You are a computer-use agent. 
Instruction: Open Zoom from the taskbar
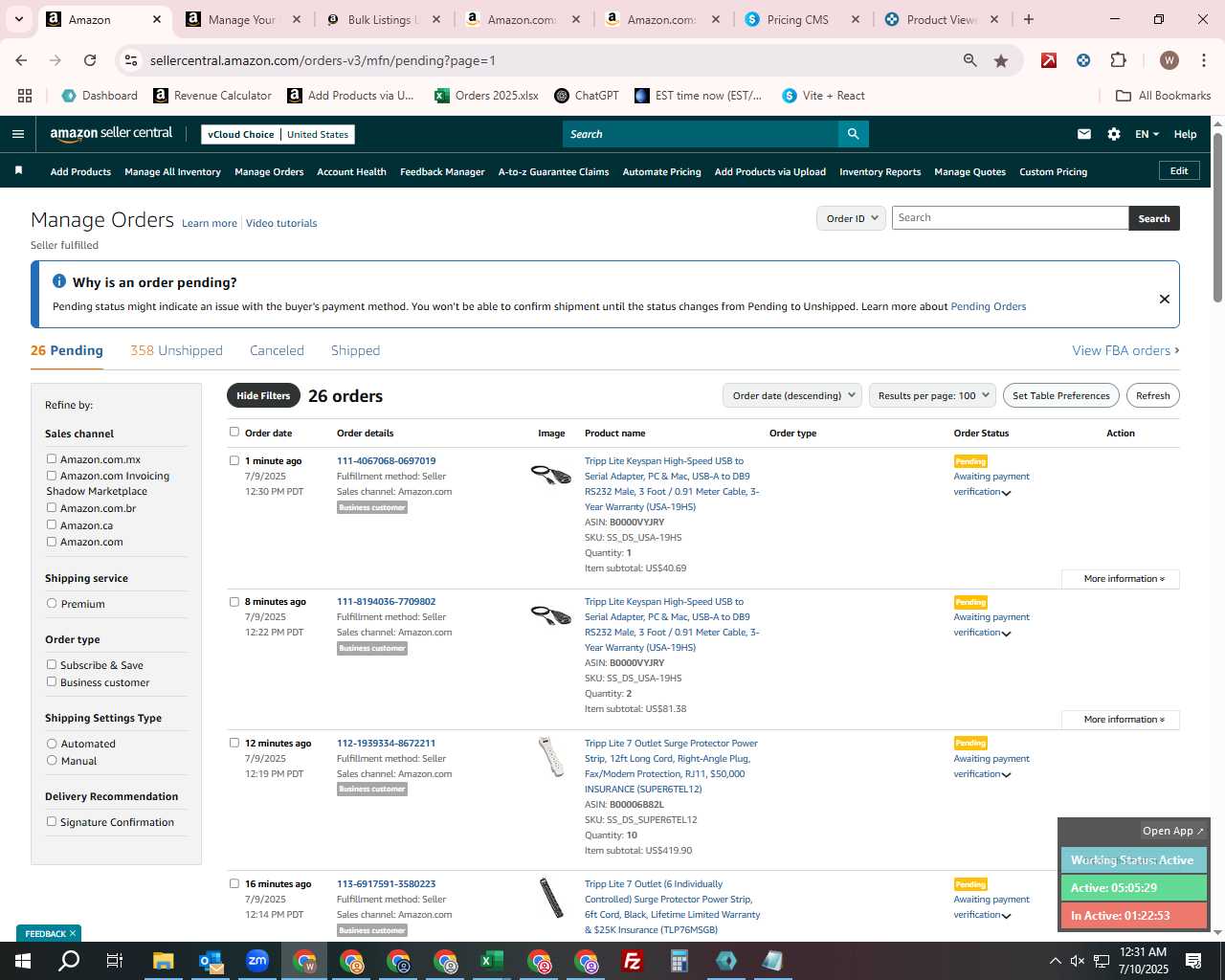coord(257,961)
